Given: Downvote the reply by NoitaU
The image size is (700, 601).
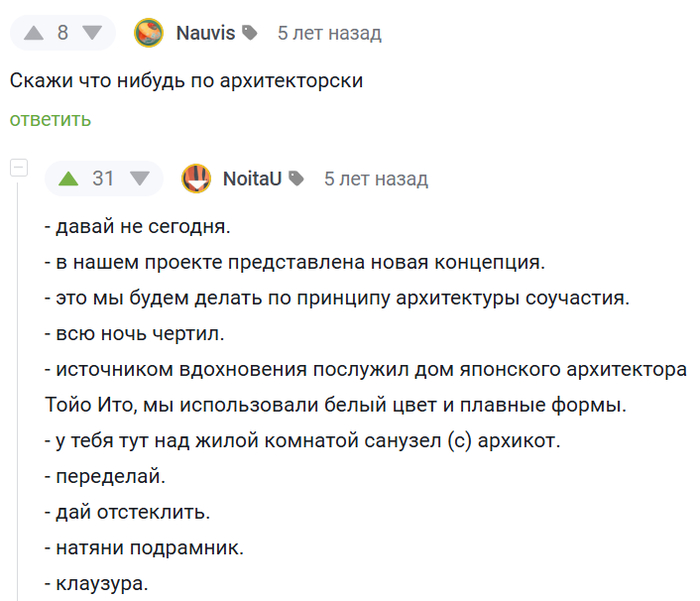Looking at the screenshot, I should pyautogui.click(x=140, y=179).
